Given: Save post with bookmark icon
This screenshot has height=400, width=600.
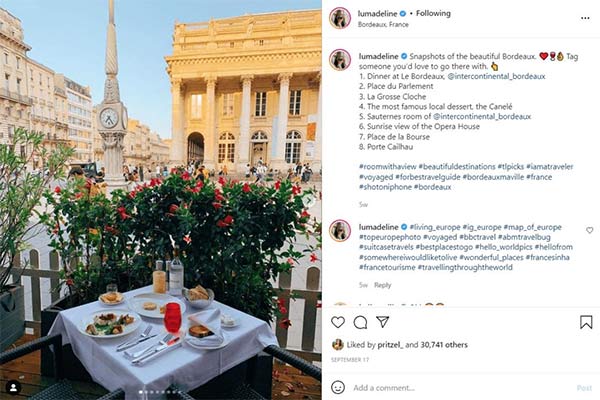Looking at the screenshot, I should 586,322.
